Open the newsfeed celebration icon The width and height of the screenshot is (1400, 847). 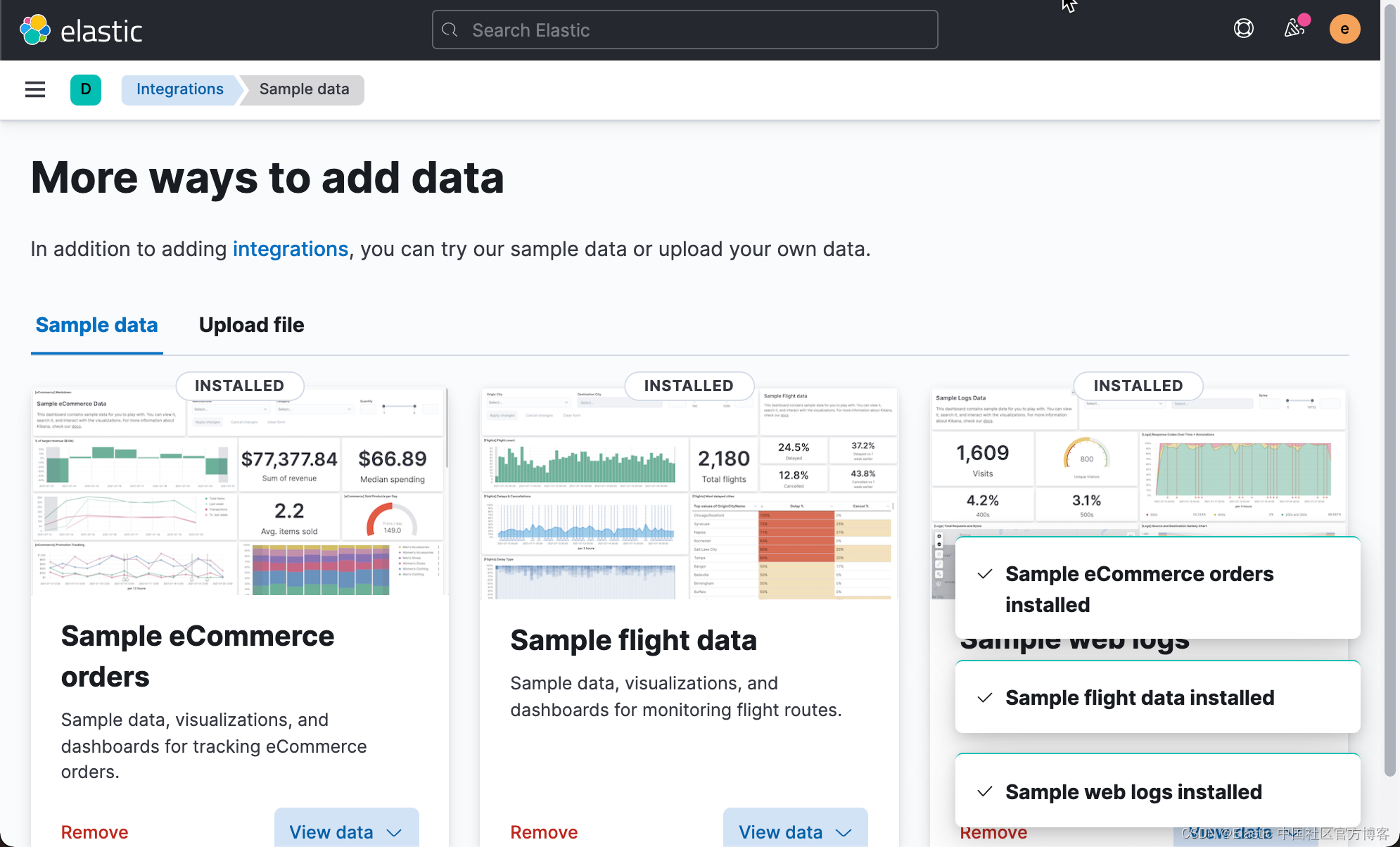tap(1294, 29)
